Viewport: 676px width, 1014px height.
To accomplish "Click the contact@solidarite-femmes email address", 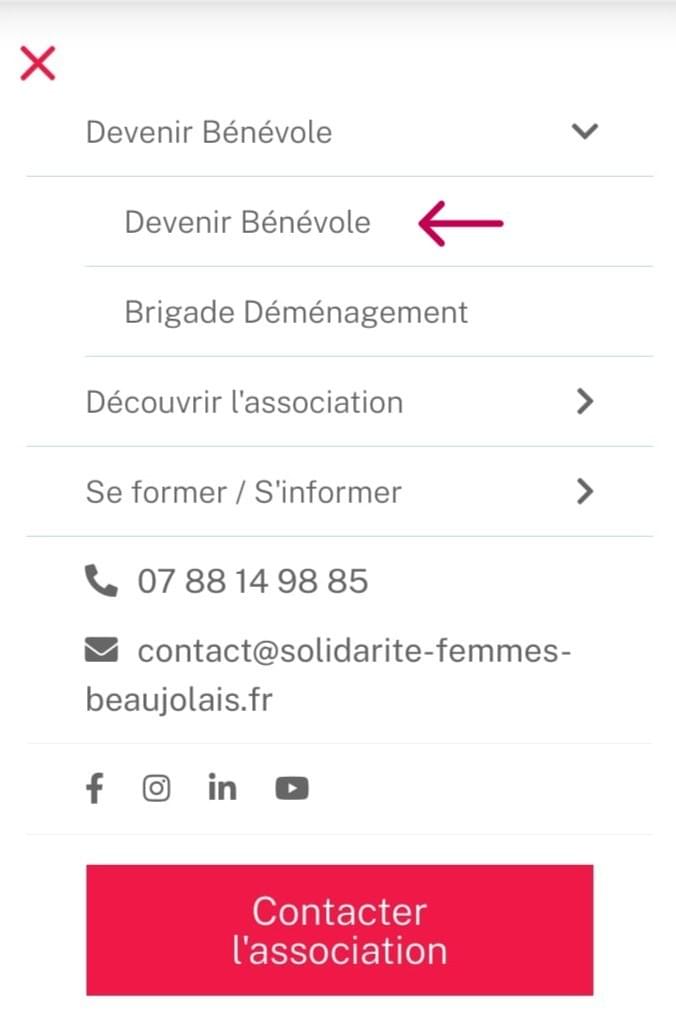I will (355, 652).
